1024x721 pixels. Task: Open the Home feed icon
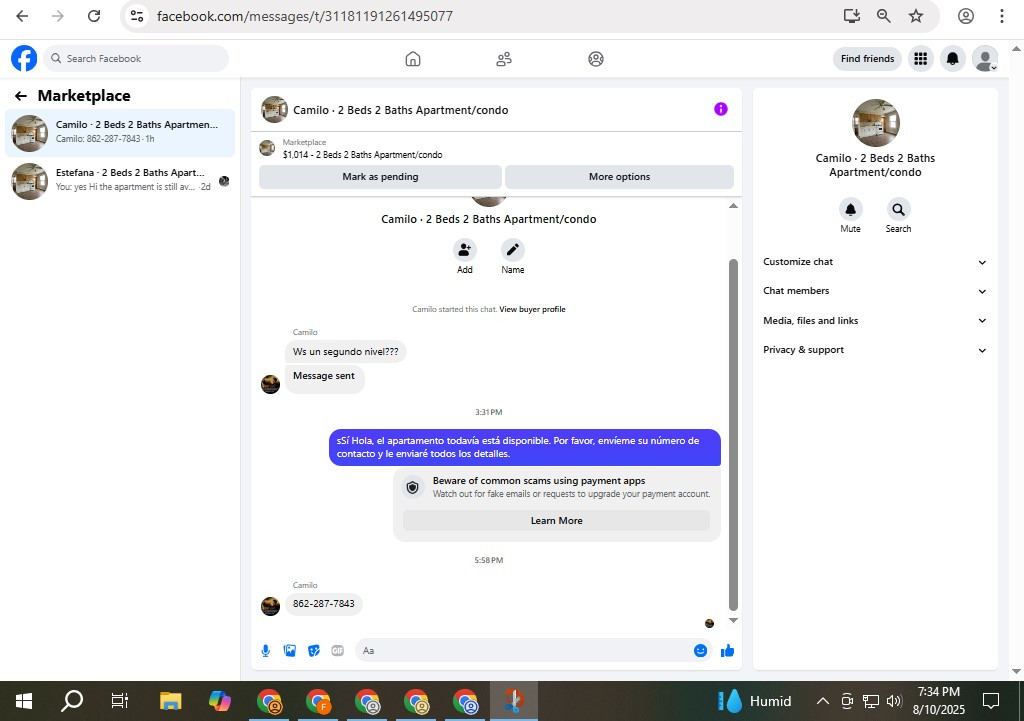(413, 59)
